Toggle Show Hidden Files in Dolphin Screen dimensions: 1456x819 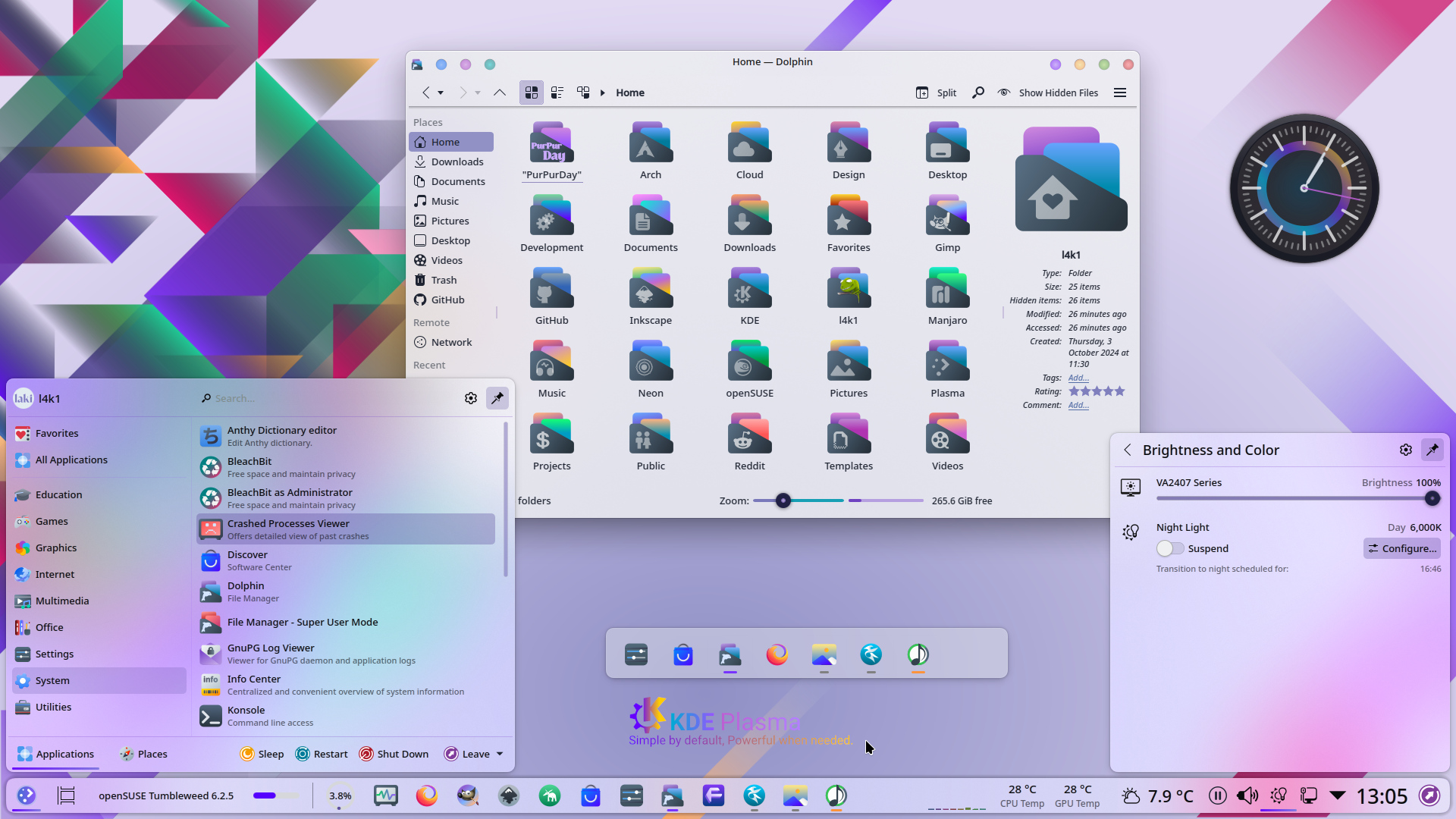point(1047,93)
